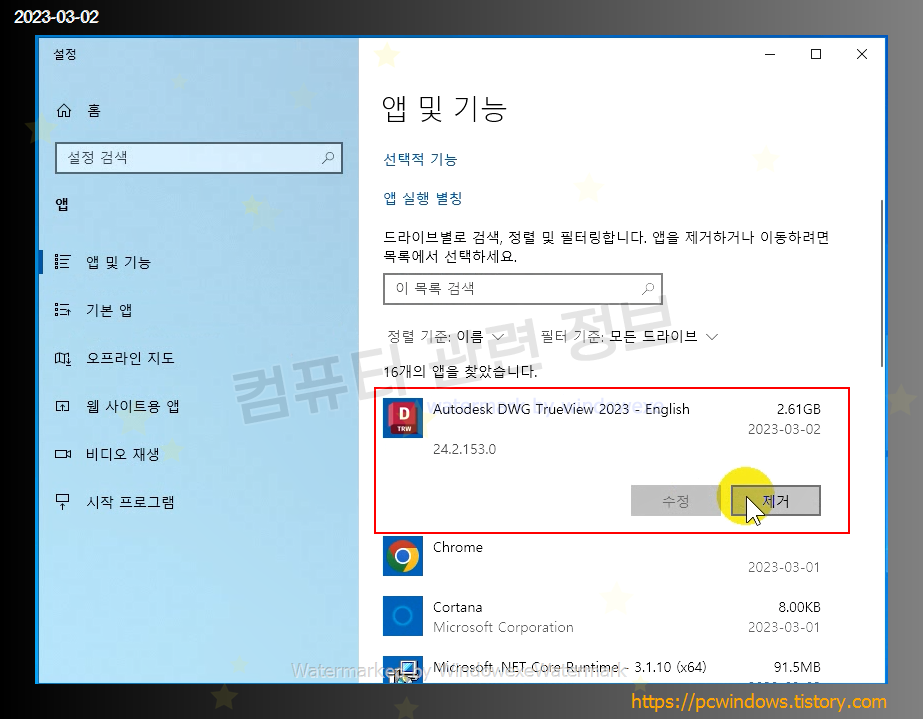Select Autodesk DWG TrueView 2023 - English entry
This screenshot has height=719, width=923.
coord(561,409)
